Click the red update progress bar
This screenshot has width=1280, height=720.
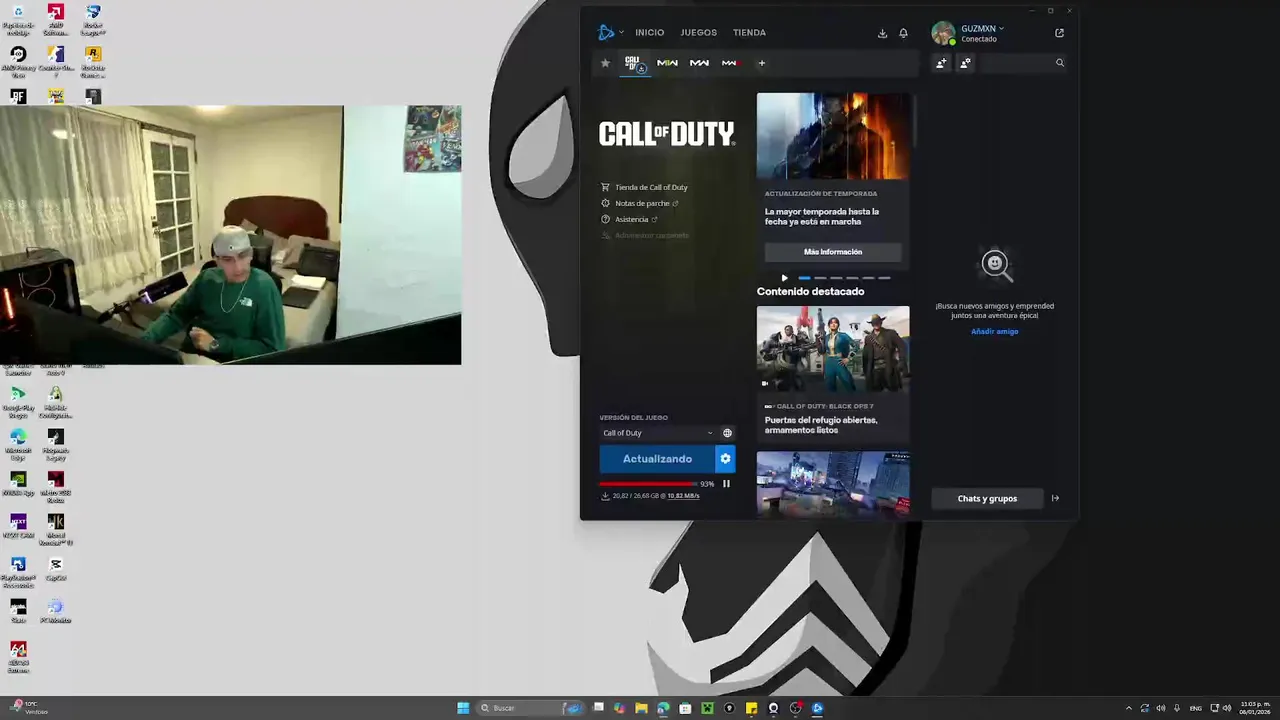(x=647, y=484)
